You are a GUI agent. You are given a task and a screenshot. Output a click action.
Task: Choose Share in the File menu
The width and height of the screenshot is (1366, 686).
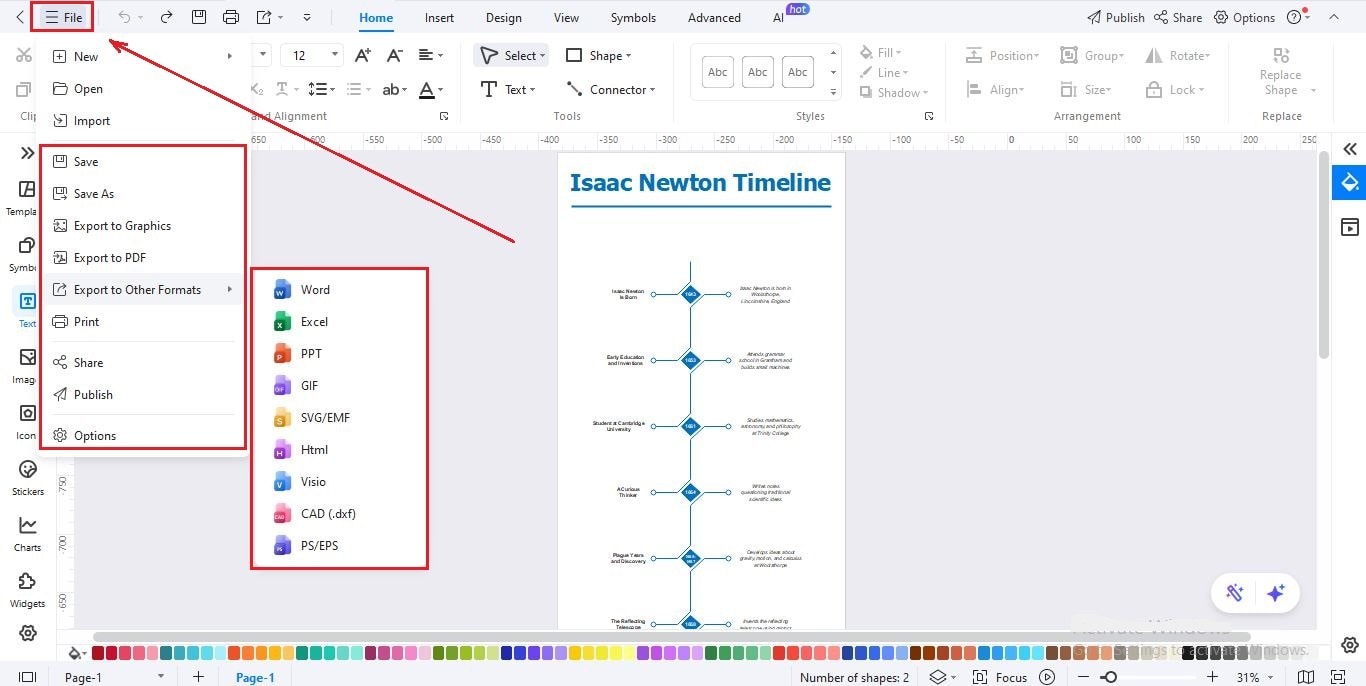(142, 363)
